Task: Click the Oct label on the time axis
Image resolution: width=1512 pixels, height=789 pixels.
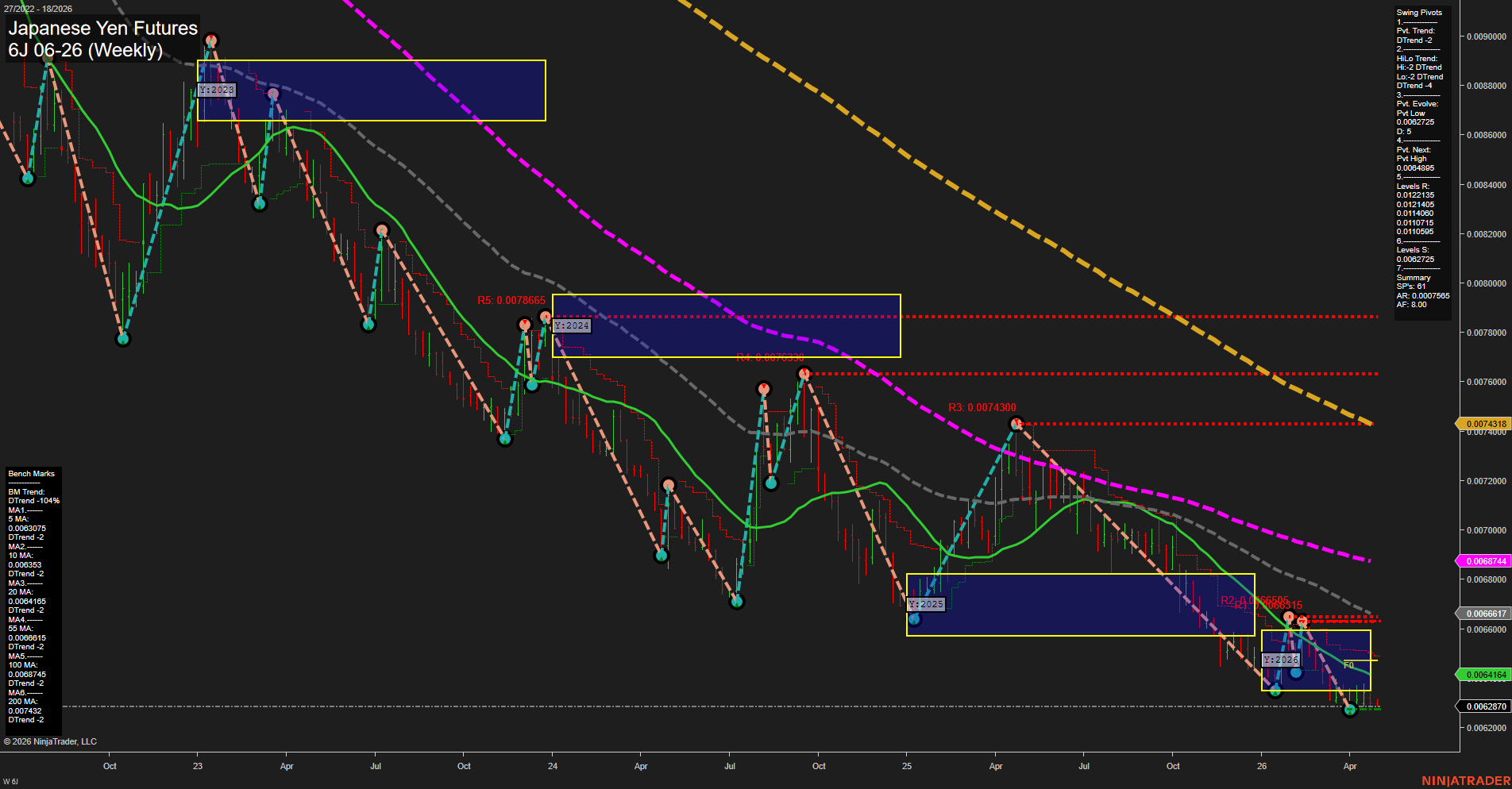Action: tap(110, 766)
